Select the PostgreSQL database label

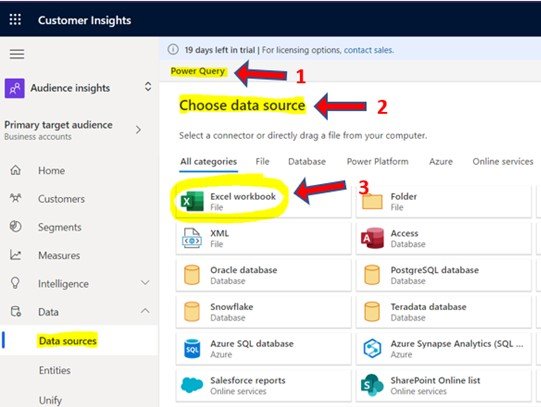pos(434,270)
